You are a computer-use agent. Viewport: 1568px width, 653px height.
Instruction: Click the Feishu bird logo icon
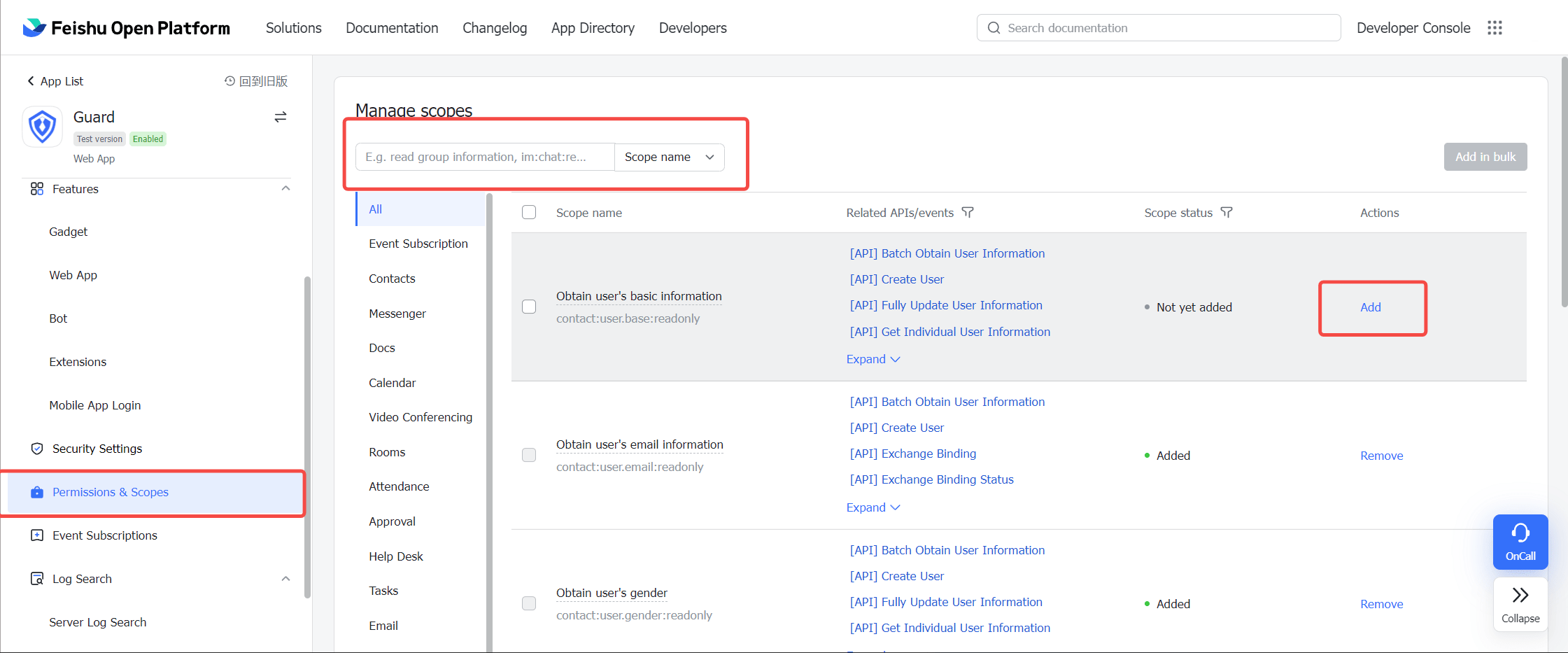[34, 28]
